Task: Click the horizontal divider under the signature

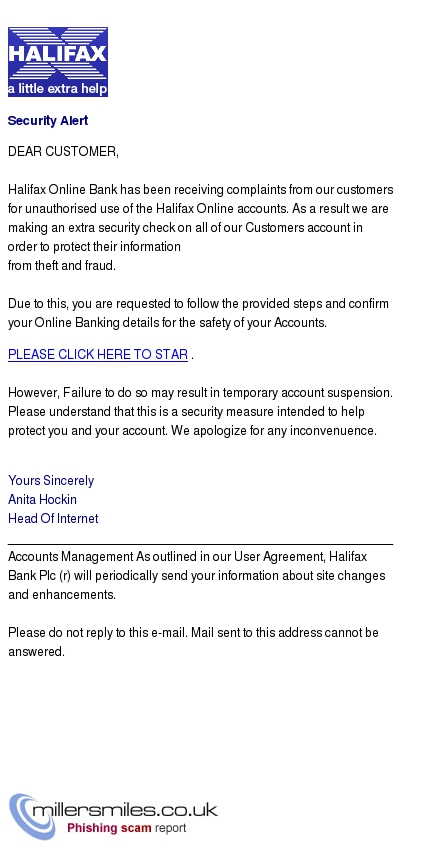Action: tap(200, 543)
